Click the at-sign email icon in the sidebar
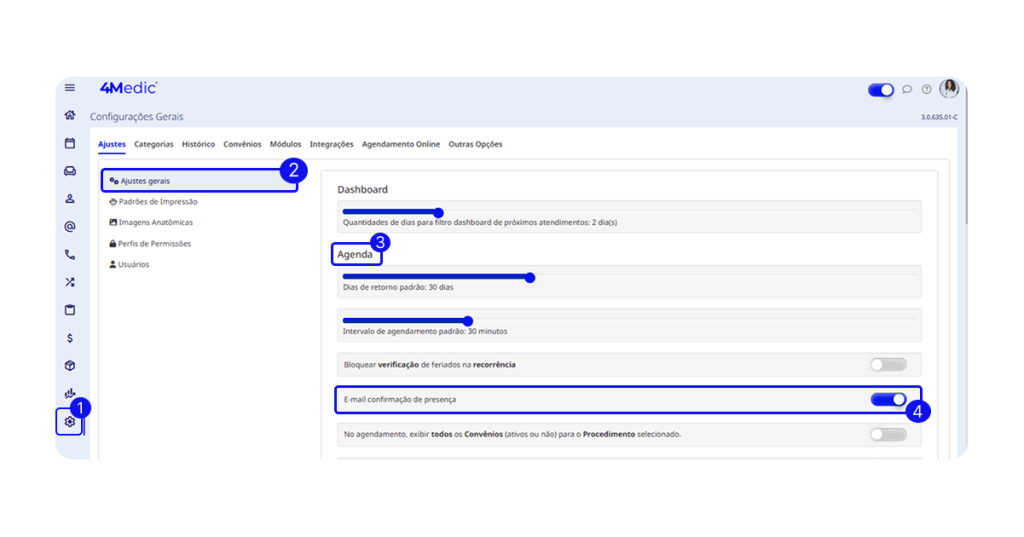The image size is (1024, 537). (70, 227)
